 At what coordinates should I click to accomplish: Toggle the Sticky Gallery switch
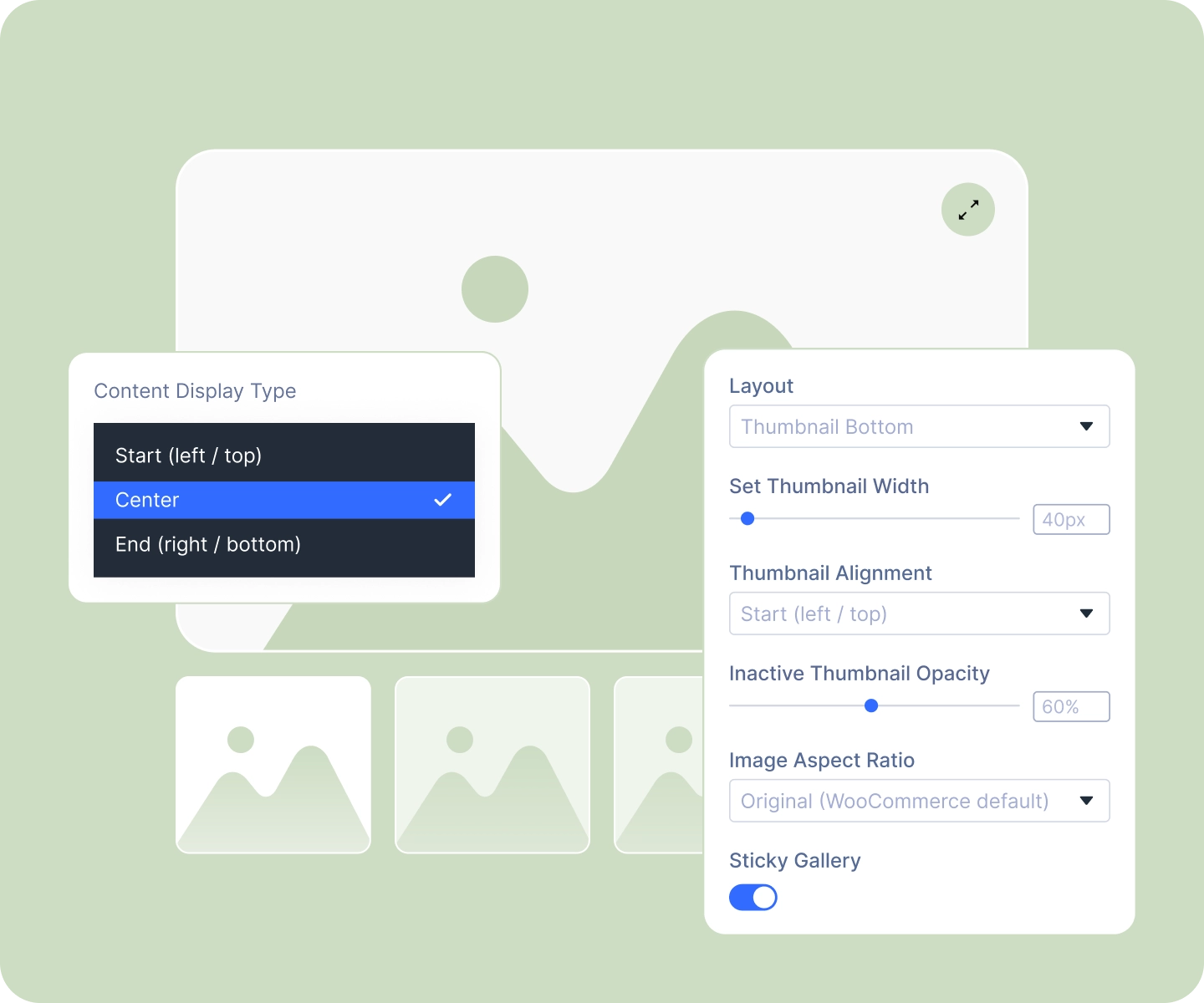pos(753,898)
